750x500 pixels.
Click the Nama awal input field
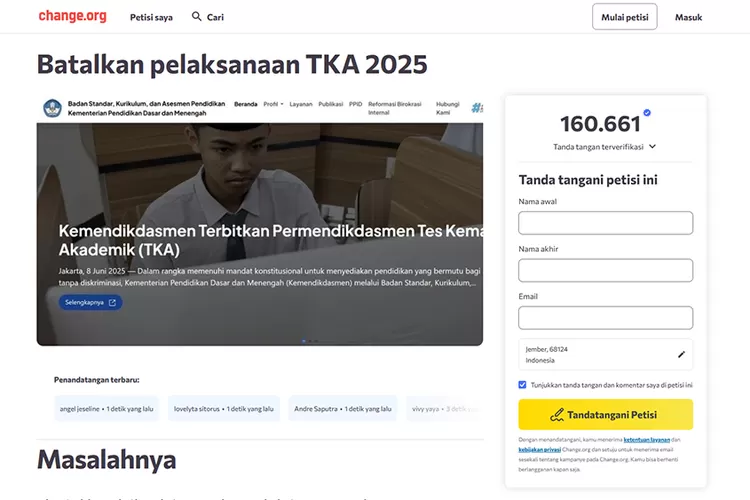[x=606, y=223]
